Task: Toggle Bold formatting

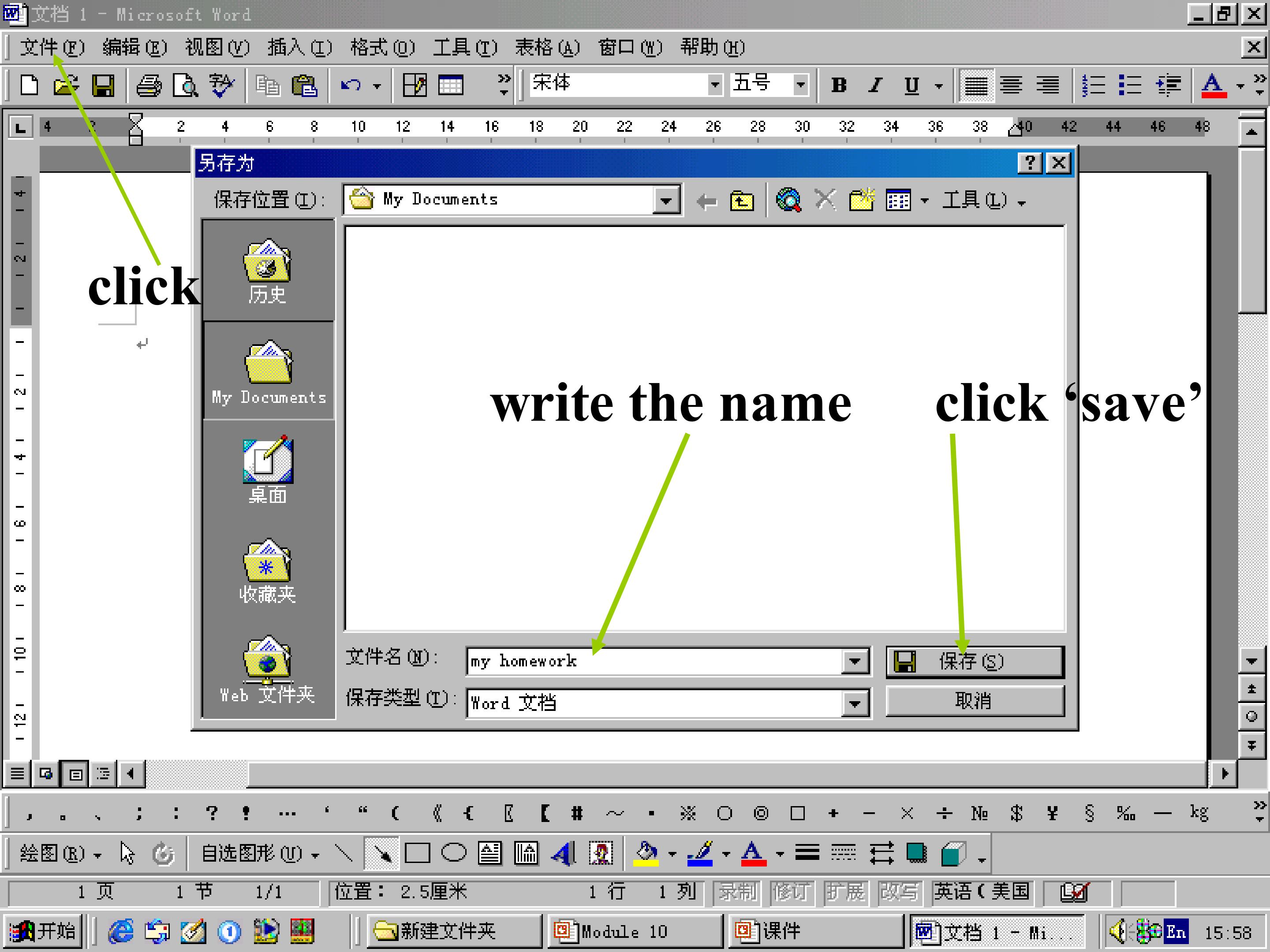Action: pyautogui.click(x=839, y=86)
